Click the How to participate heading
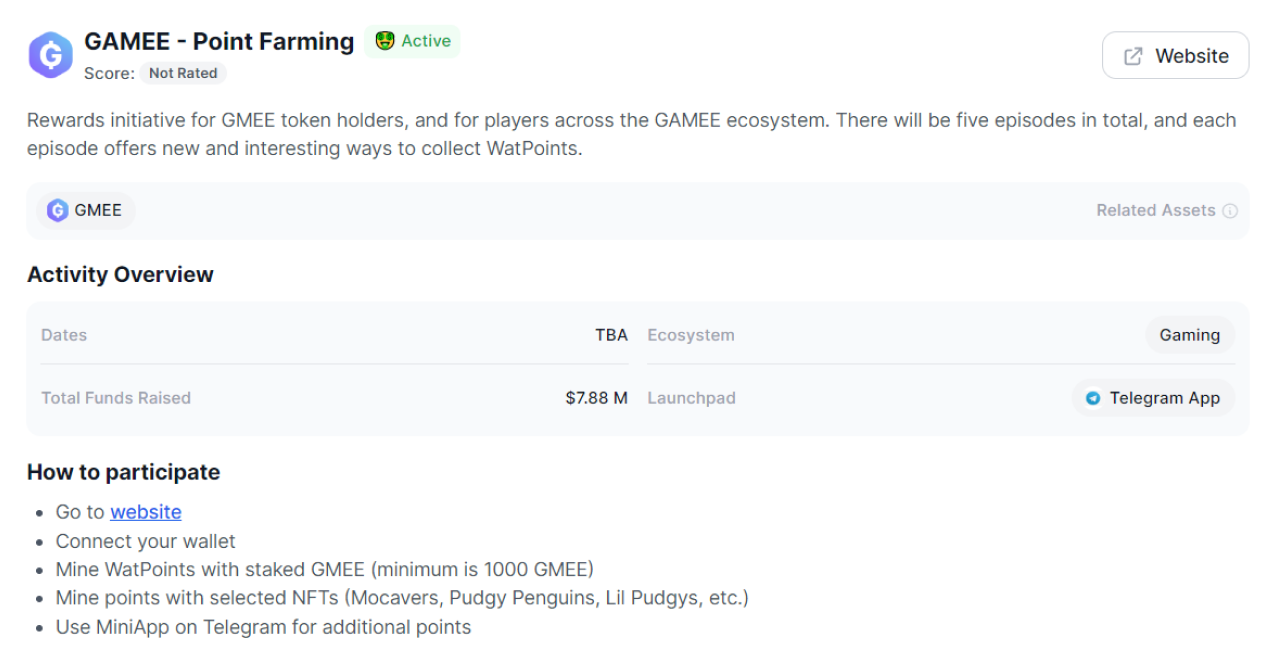The height and width of the screenshot is (665, 1280). point(123,472)
